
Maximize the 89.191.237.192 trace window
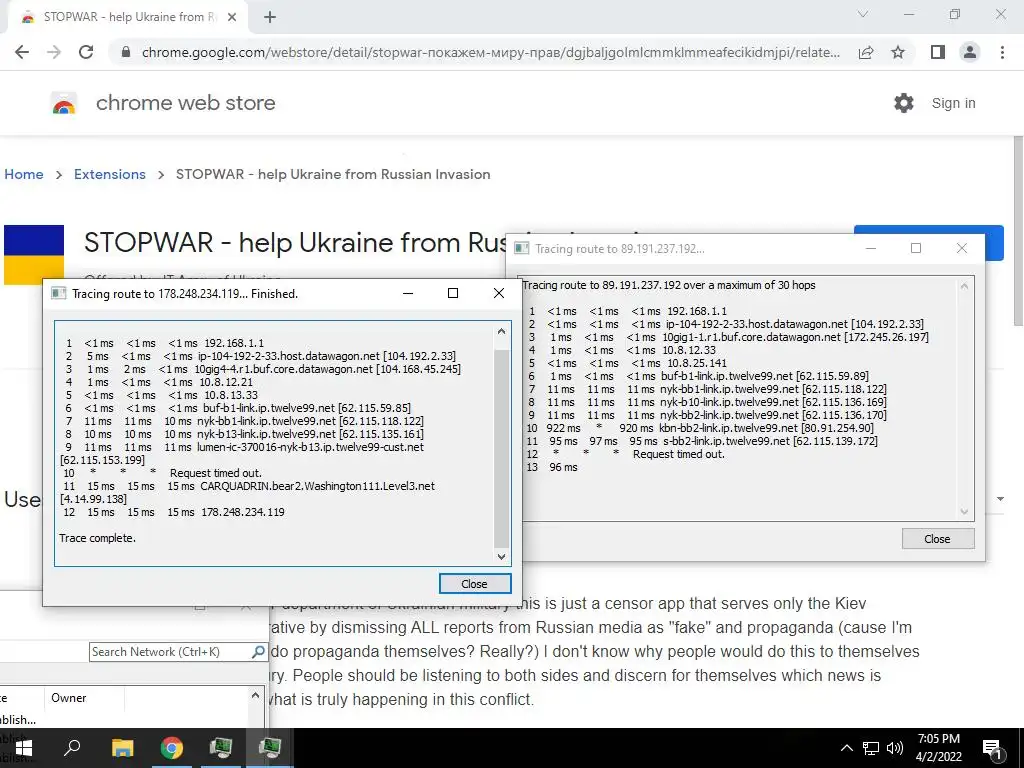(916, 248)
